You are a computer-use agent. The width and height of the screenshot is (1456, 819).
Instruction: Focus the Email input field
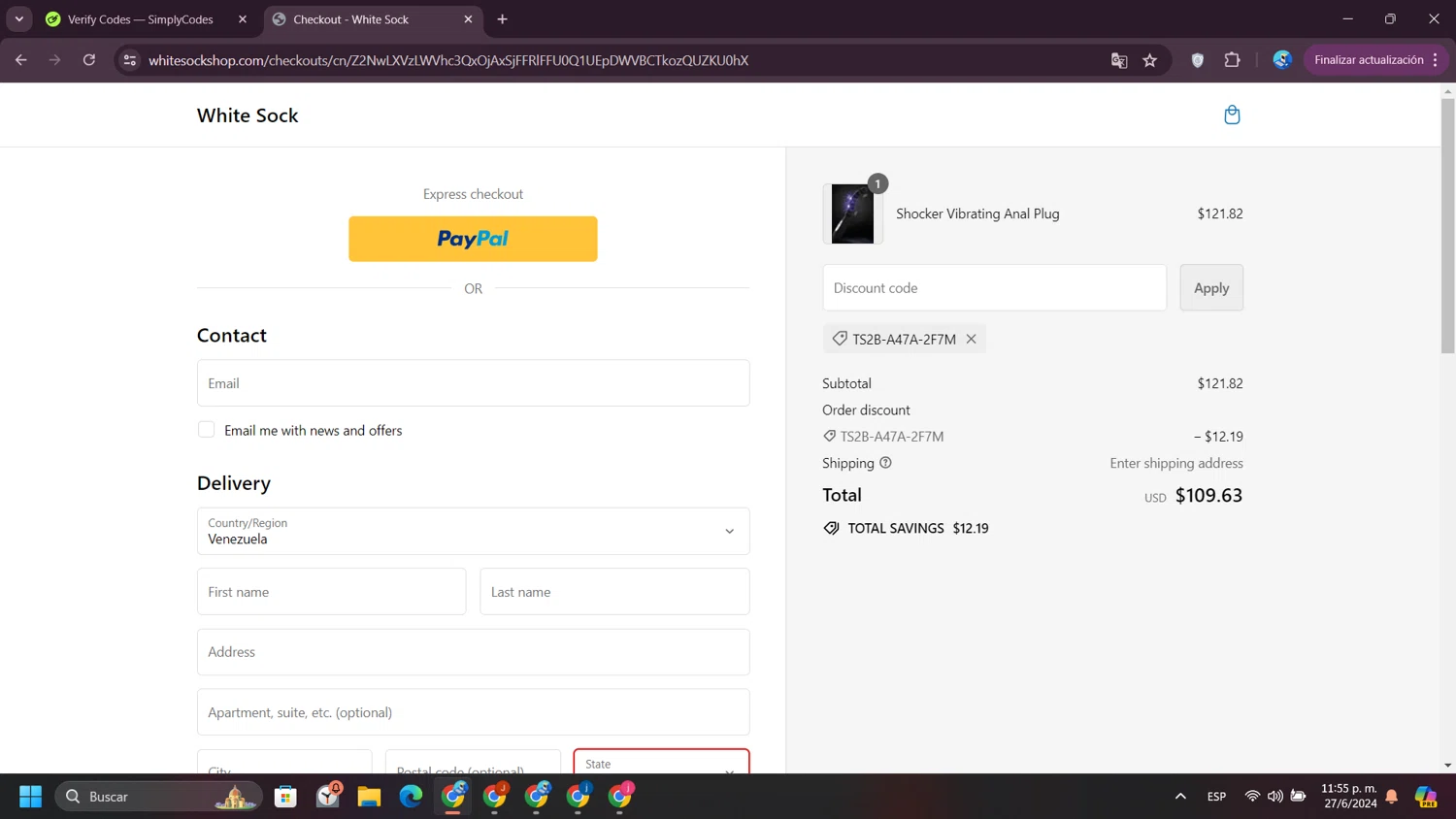pyautogui.click(x=474, y=383)
